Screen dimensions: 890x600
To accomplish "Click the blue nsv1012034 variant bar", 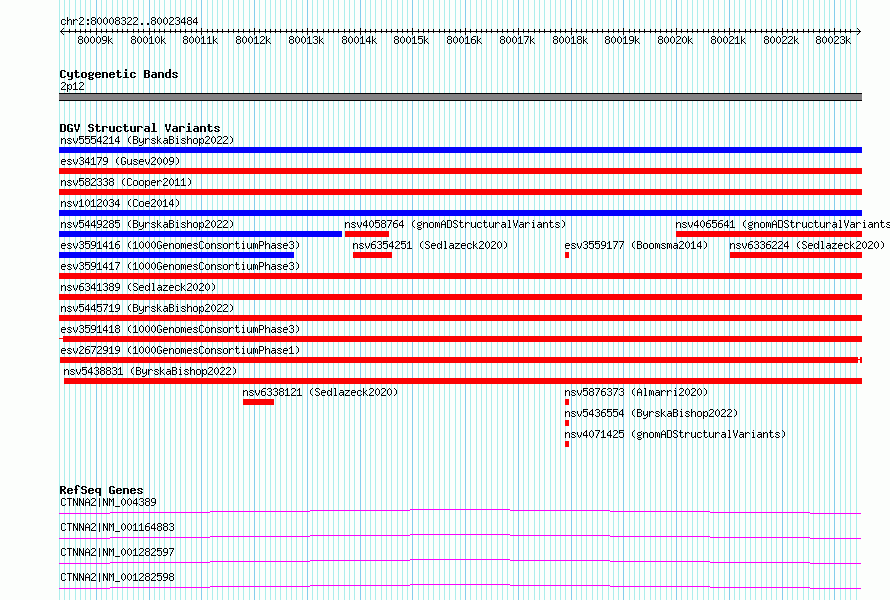I will pyautogui.click(x=460, y=213).
